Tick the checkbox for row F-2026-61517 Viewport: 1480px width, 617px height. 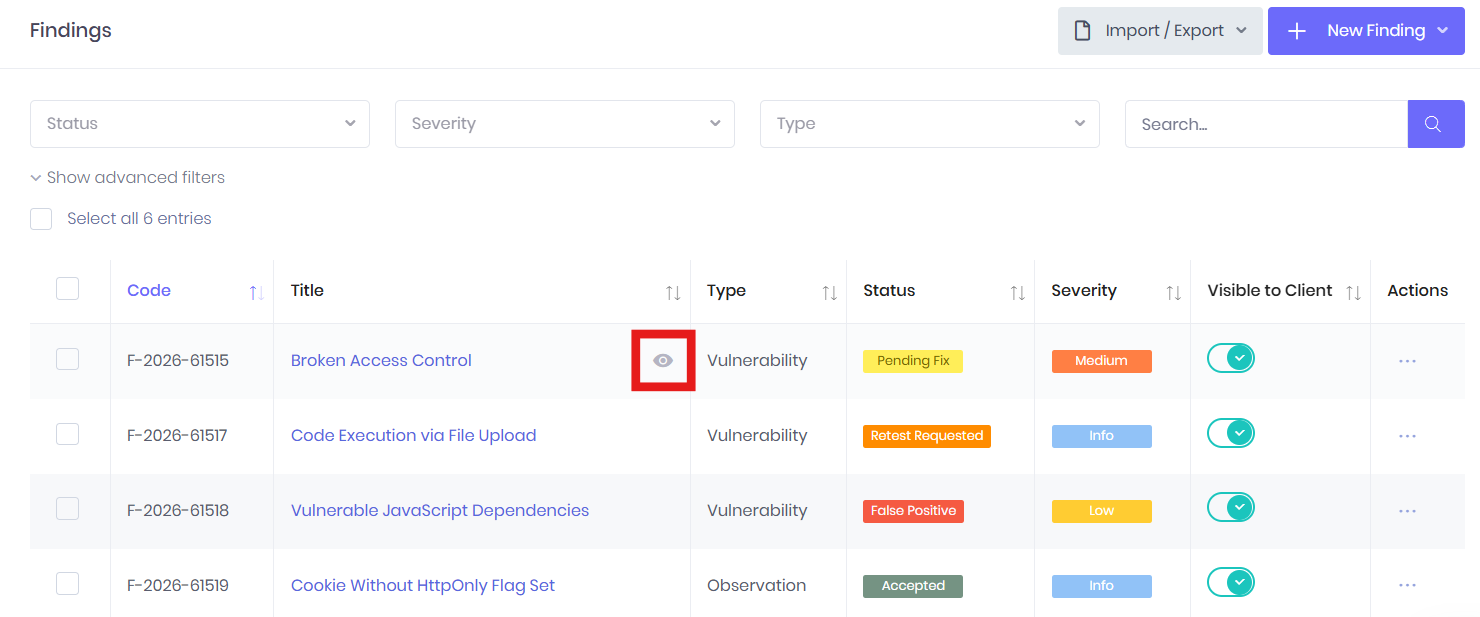67,434
